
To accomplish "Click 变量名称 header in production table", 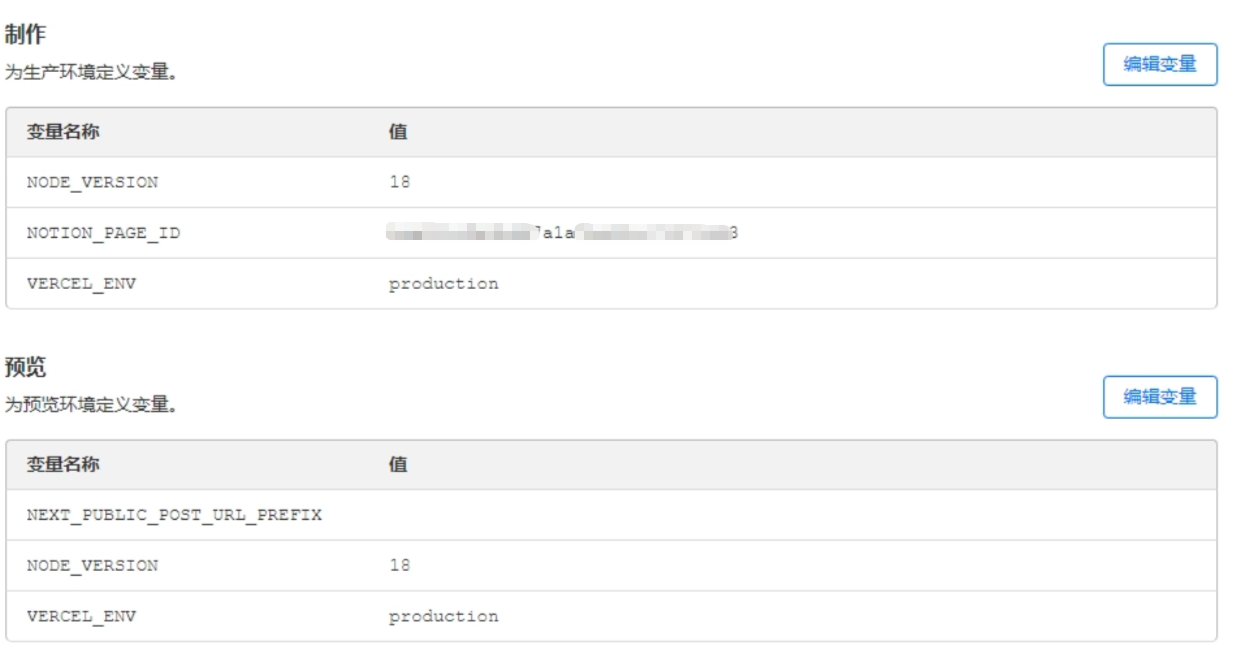I will (x=63, y=132).
